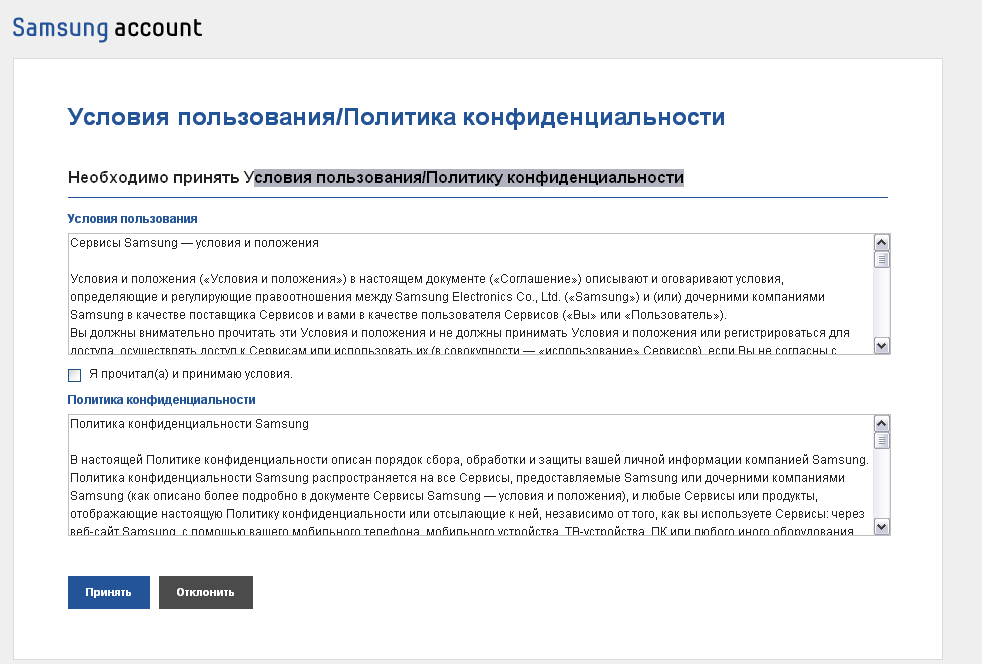Check 'Я прочитал(а) и принимаю условия' checkbox
983x664 pixels.
75,375
